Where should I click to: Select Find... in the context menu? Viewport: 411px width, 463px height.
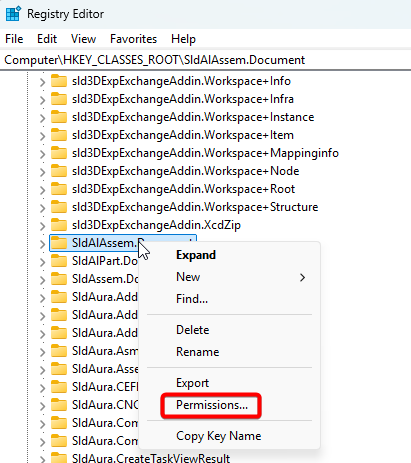192,299
